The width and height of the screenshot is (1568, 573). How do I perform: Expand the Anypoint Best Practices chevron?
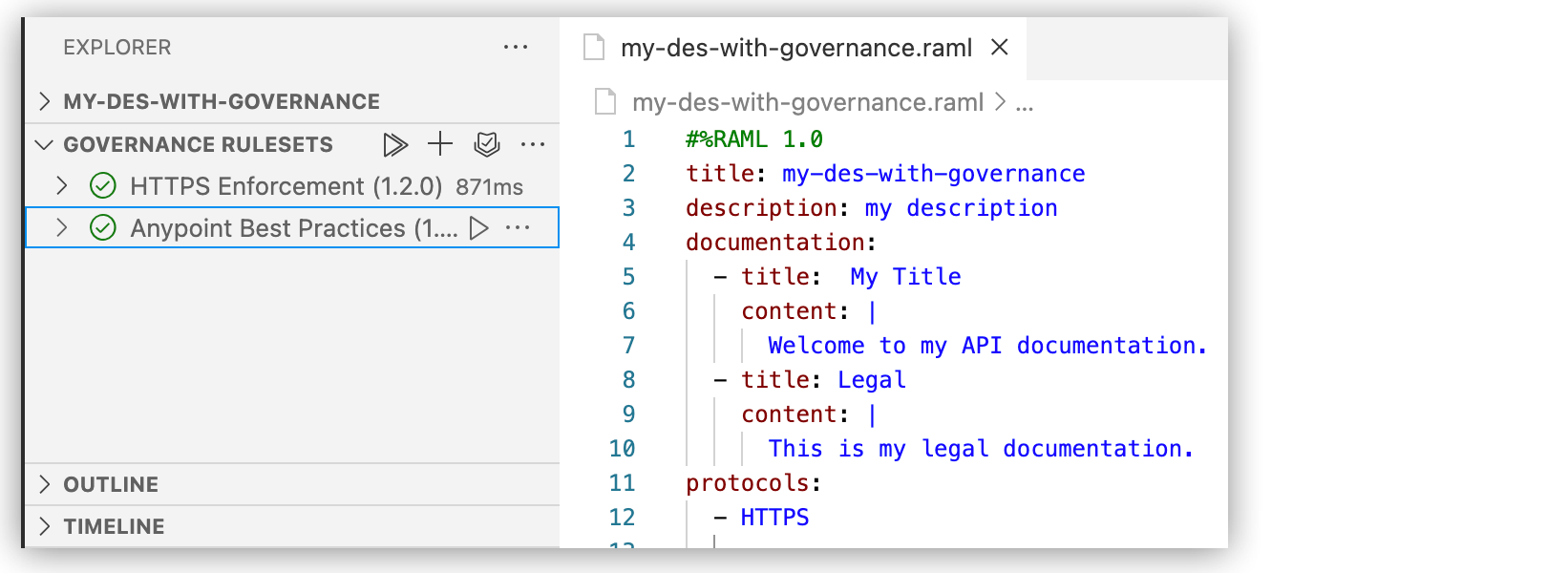62,228
